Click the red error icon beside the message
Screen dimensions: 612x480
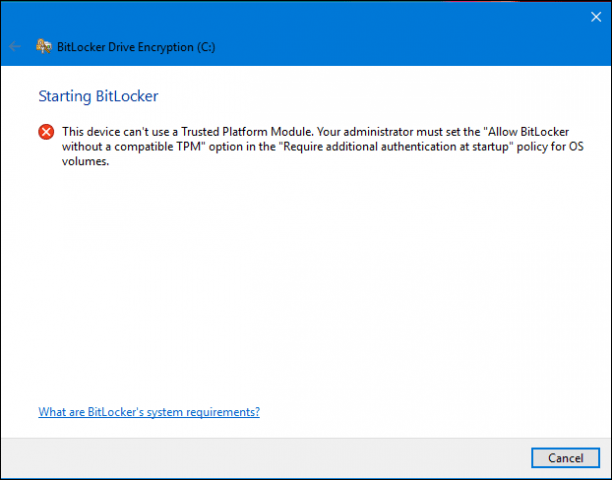coord(46,132)
